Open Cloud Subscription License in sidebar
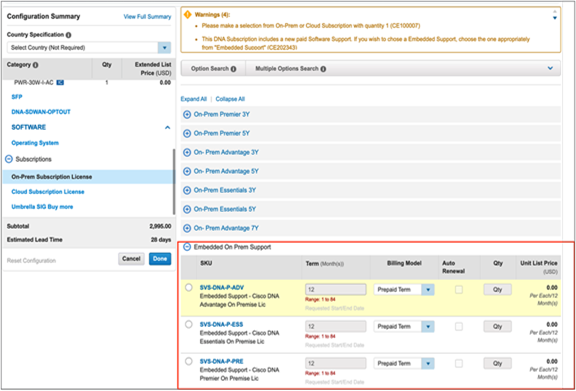The image size is (576, 391). point(48,192)
